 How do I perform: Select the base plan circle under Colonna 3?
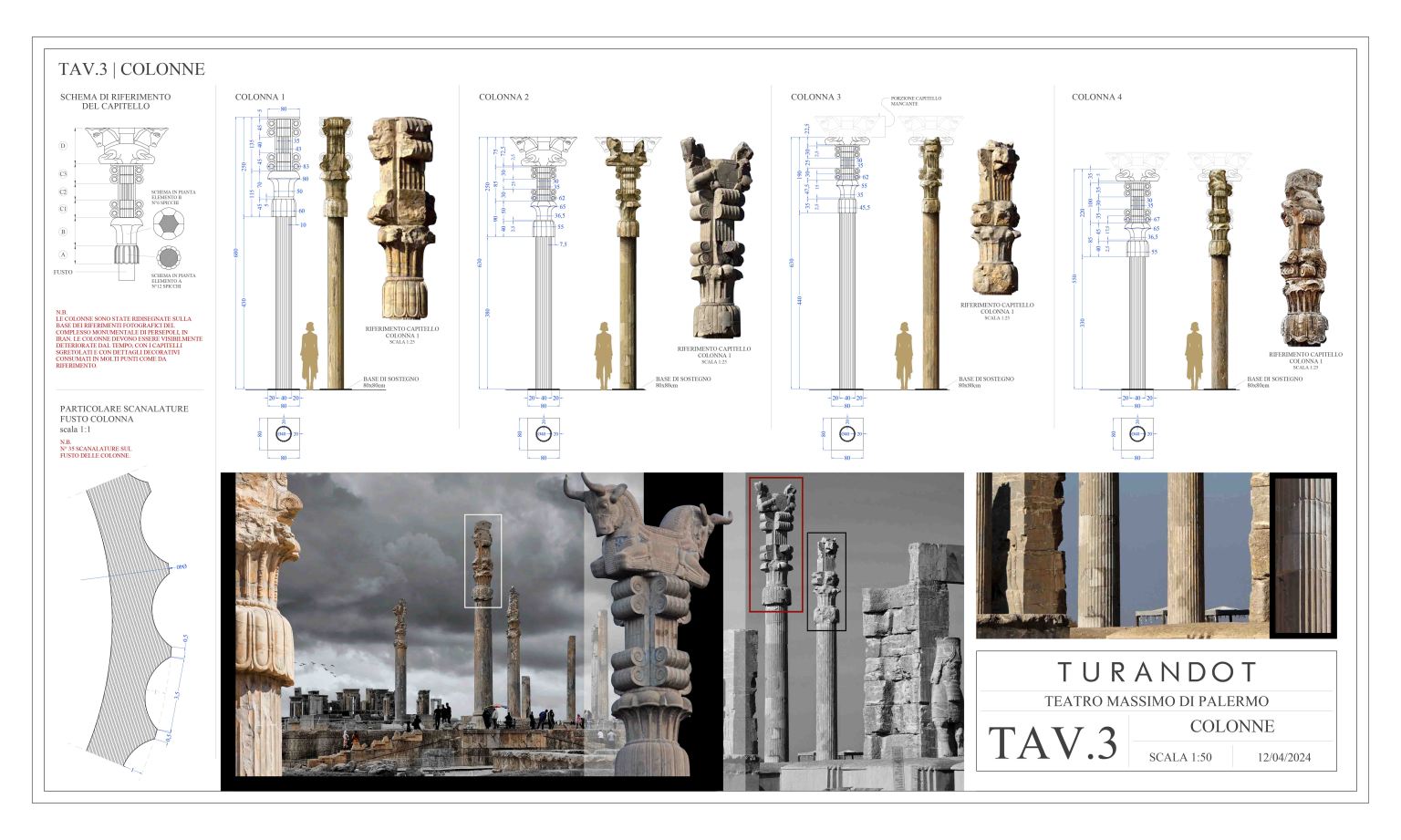coord(846,434)
